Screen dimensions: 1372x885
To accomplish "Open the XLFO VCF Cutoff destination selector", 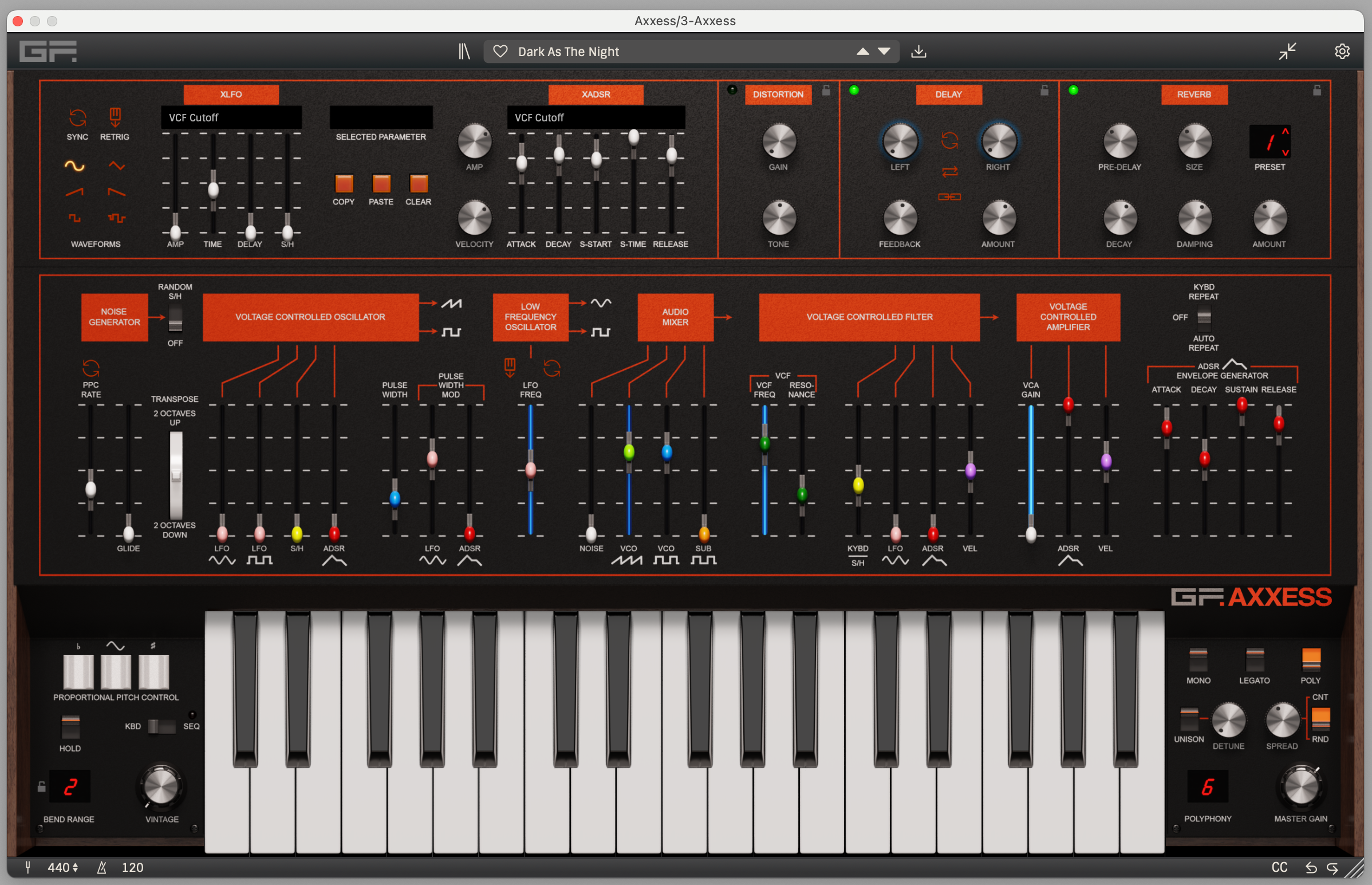I will [231, 118].
